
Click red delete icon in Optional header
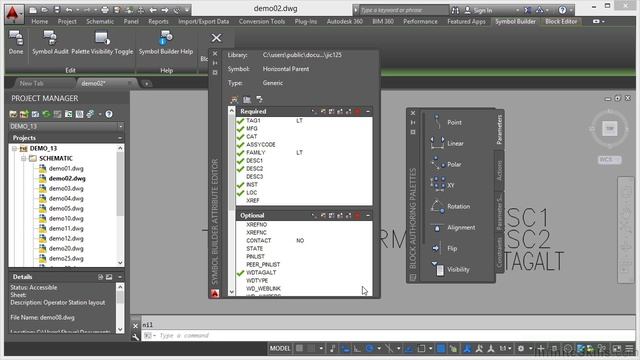tap(358, 216)
